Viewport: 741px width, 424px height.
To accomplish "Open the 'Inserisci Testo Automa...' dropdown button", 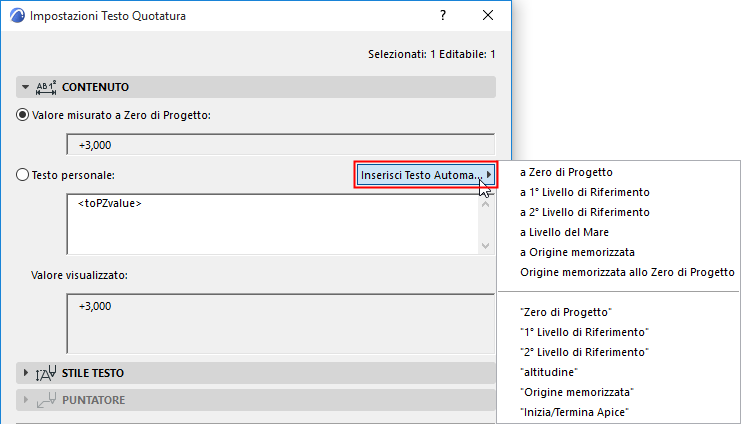I will (427, 175).
